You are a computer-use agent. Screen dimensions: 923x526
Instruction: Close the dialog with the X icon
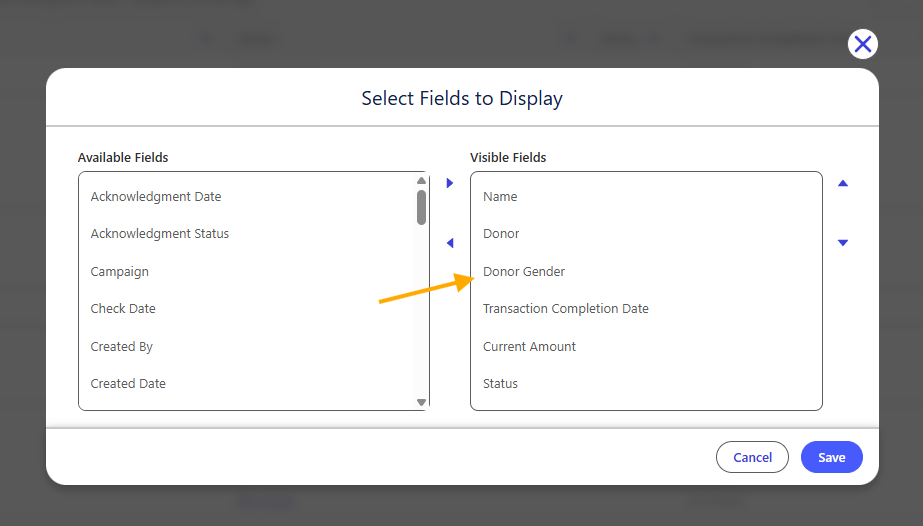coord(863,44)
